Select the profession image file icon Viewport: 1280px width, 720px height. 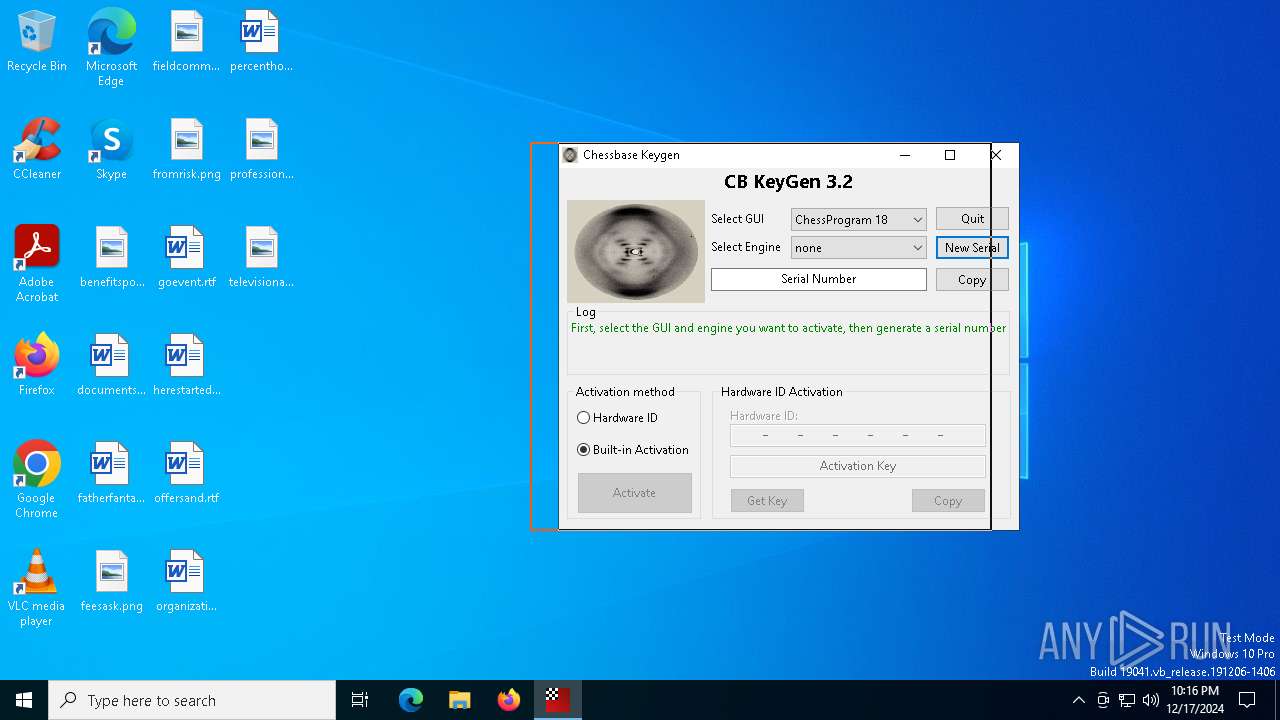[261, 149]
